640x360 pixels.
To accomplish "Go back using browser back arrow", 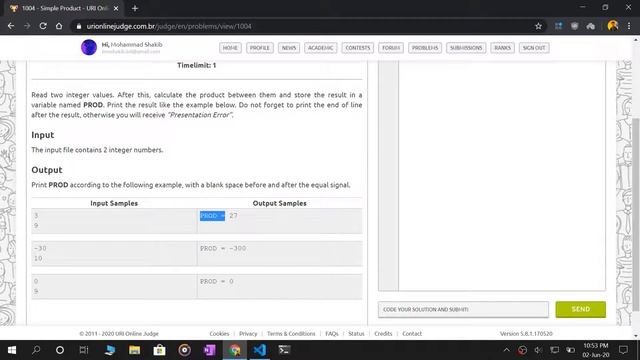I will click(x=11, y=26).
